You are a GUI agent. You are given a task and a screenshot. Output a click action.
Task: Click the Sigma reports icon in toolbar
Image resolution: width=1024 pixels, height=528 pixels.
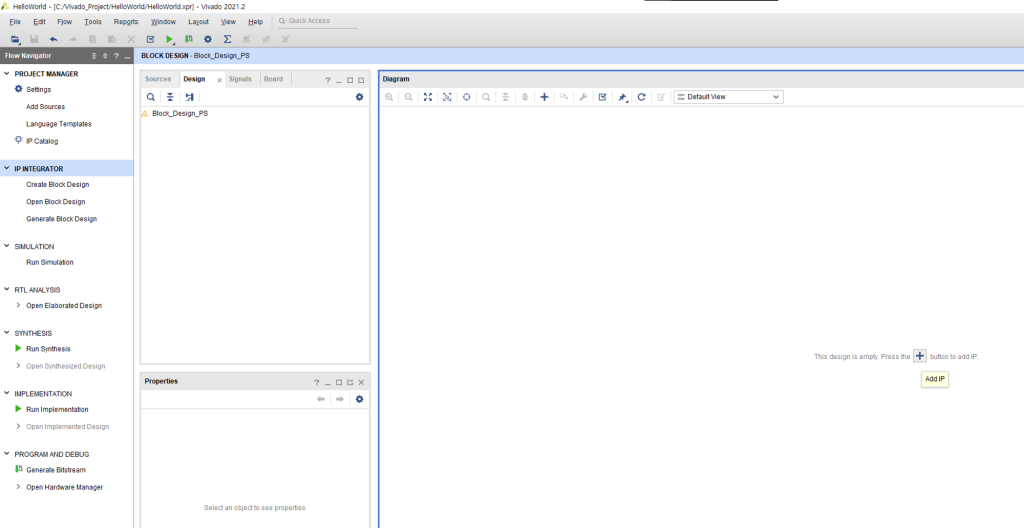coord(227,40)
